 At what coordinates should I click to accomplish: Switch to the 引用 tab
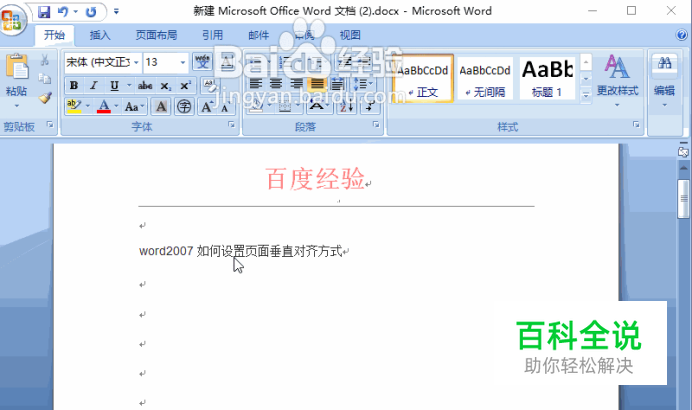(x=212, y=35)
